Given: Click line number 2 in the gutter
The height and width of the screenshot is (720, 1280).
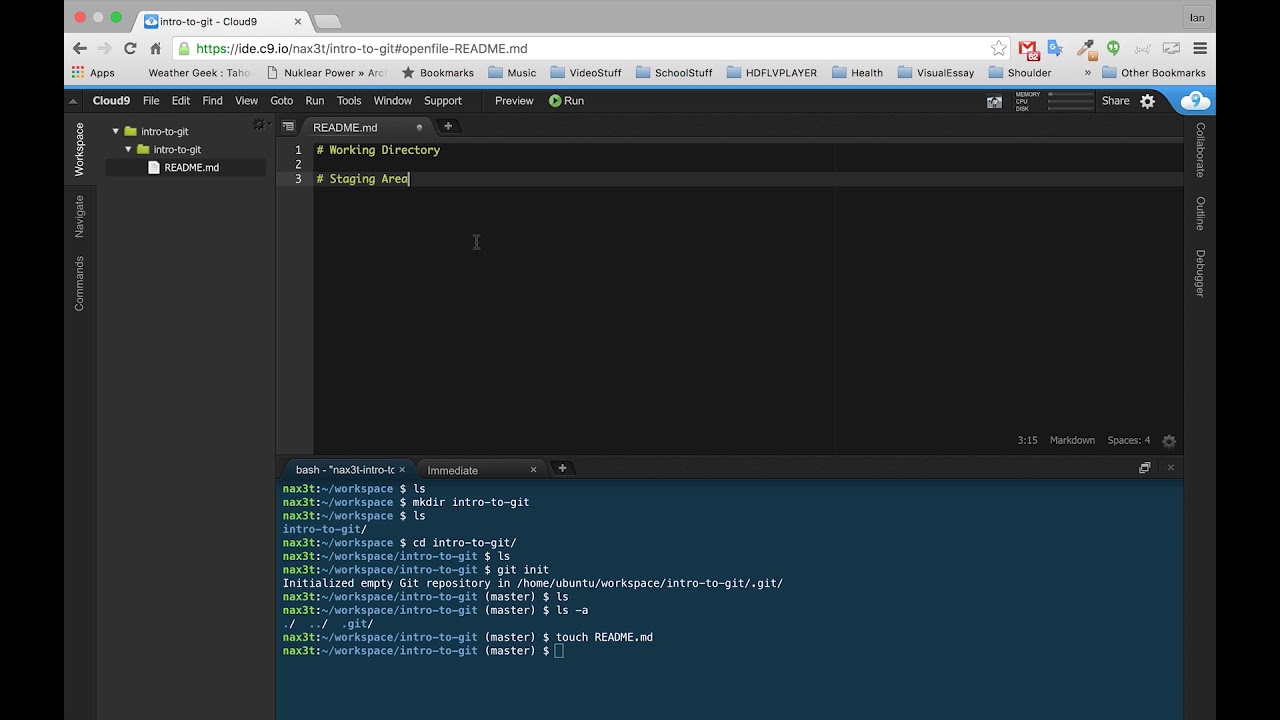Looking at the screenshot, I should 298,164.
